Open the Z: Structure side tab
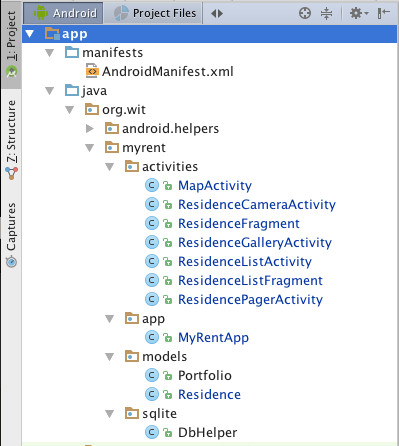 (11, 140)
